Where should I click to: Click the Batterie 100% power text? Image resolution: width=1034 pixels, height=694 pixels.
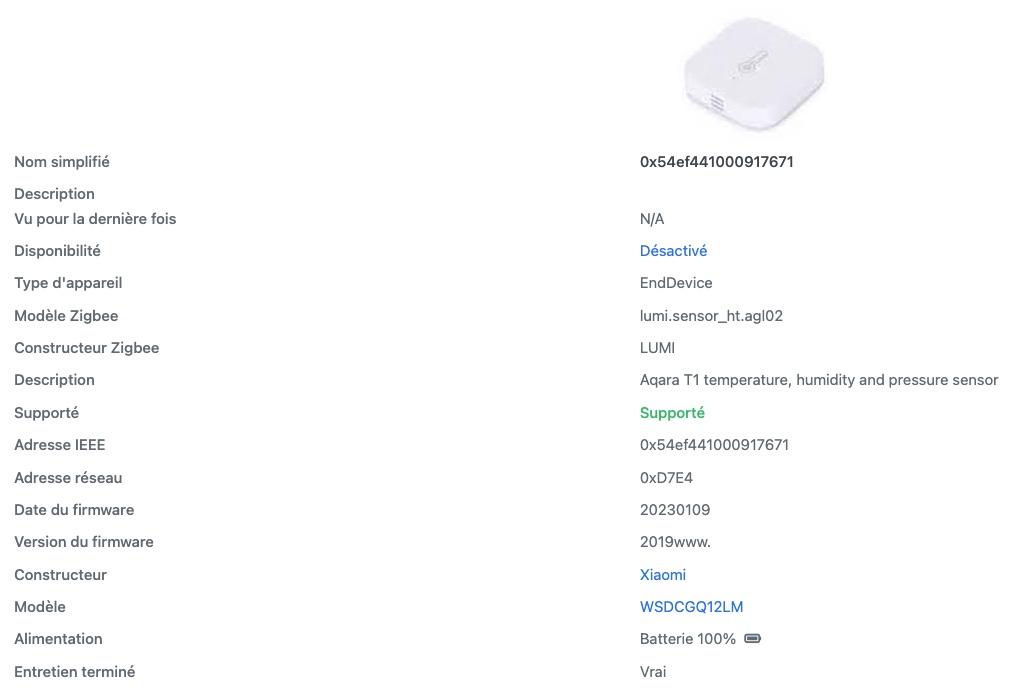click(688, 639)
